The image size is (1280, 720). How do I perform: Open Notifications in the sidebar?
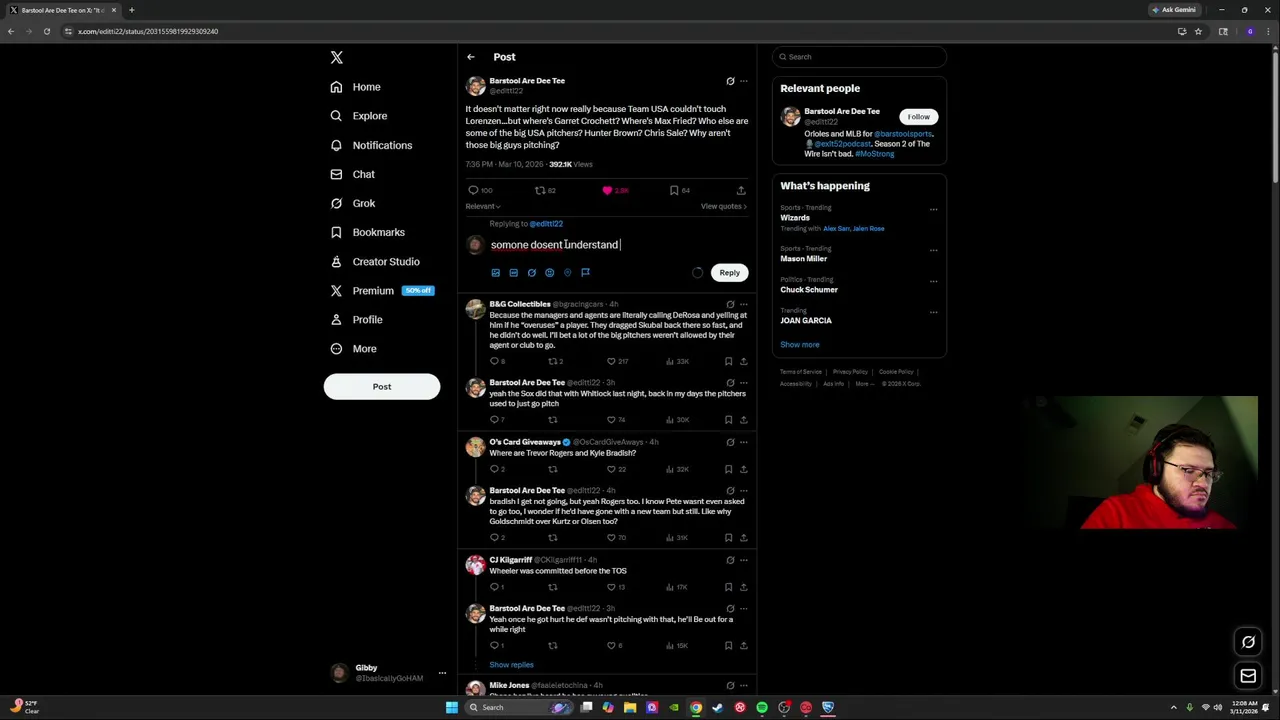click(x=371, y=145)
